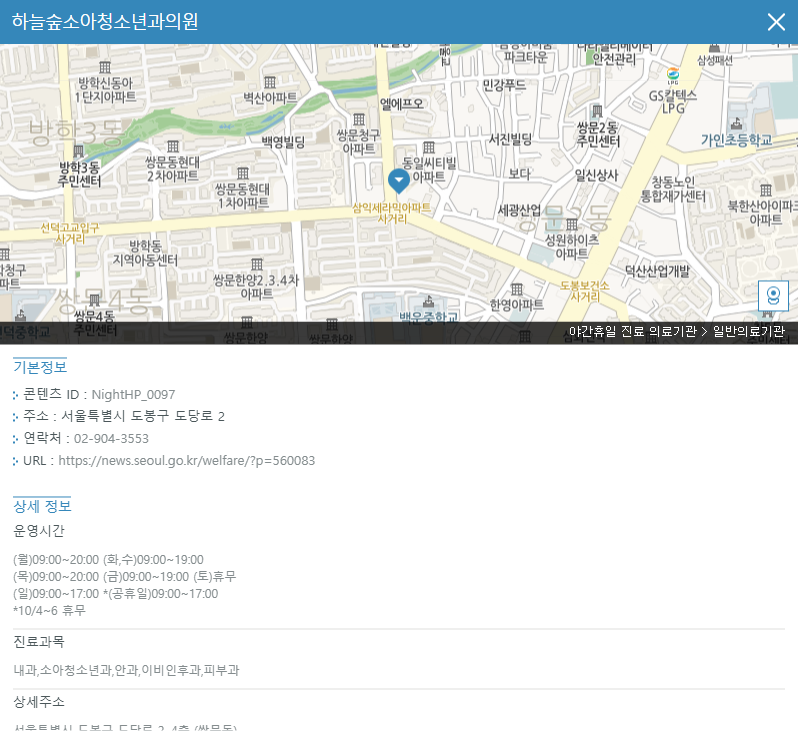798x752 pixels.
Task: Click the GS칼텍스 LPG station icon
Action: (x=673, y=75)
